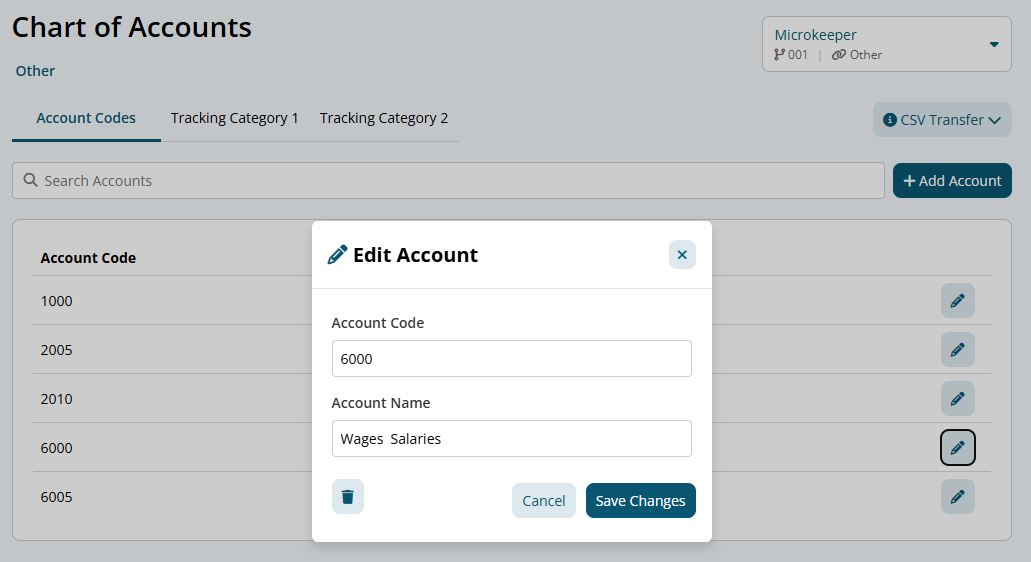Click the pencil edit icon for account 2005
This screenshot has height=562, width=1031.
pyautogui.click(x=957, y=349)
